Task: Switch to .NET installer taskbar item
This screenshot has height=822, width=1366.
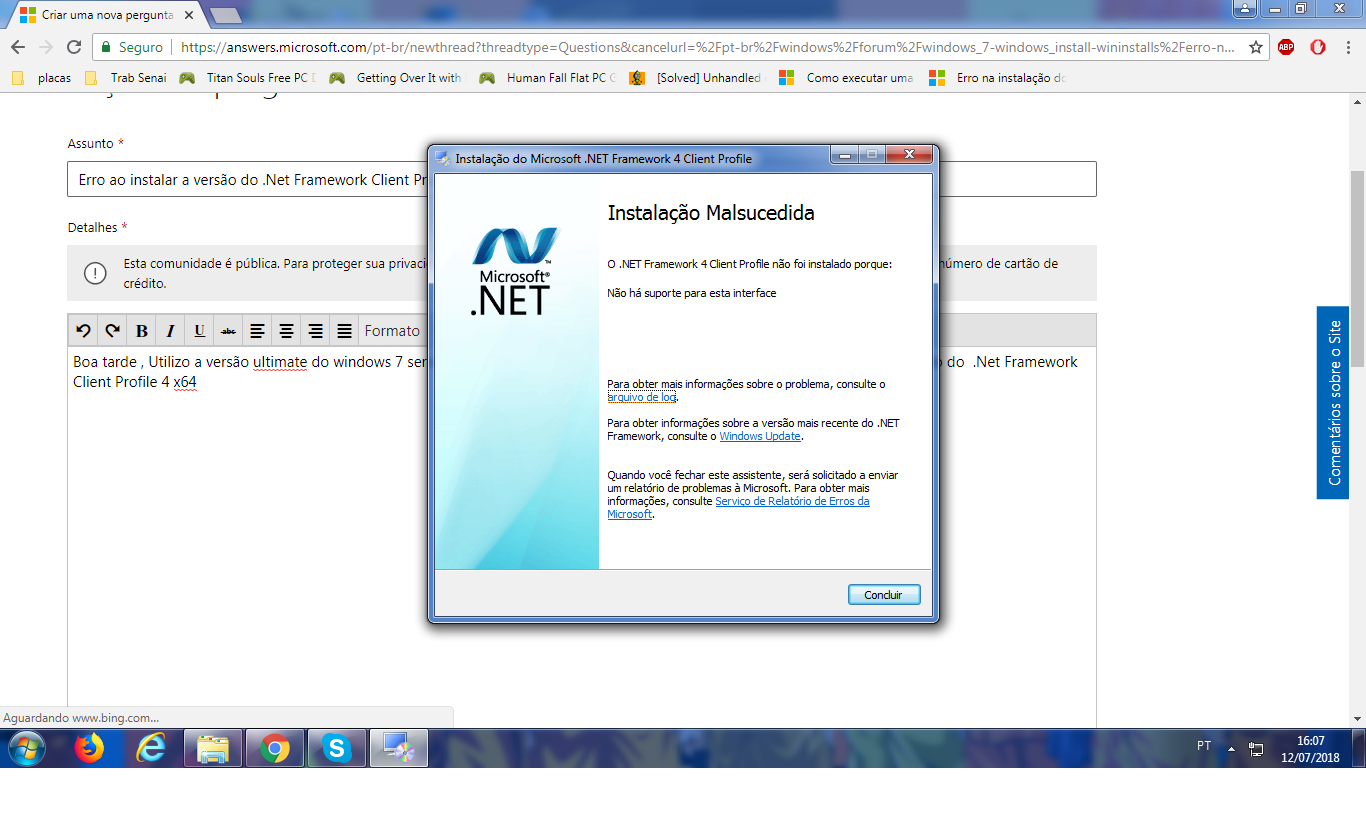Action: [x=399, y=748]
